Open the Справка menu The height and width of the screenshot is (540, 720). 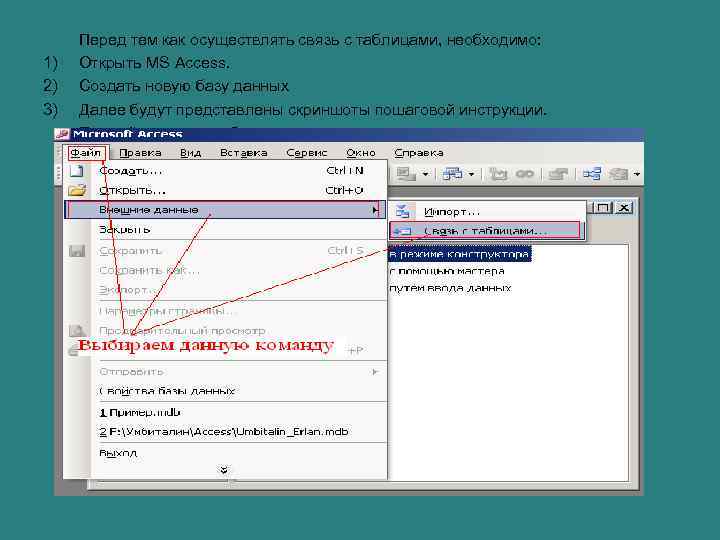tap(419, 153)
